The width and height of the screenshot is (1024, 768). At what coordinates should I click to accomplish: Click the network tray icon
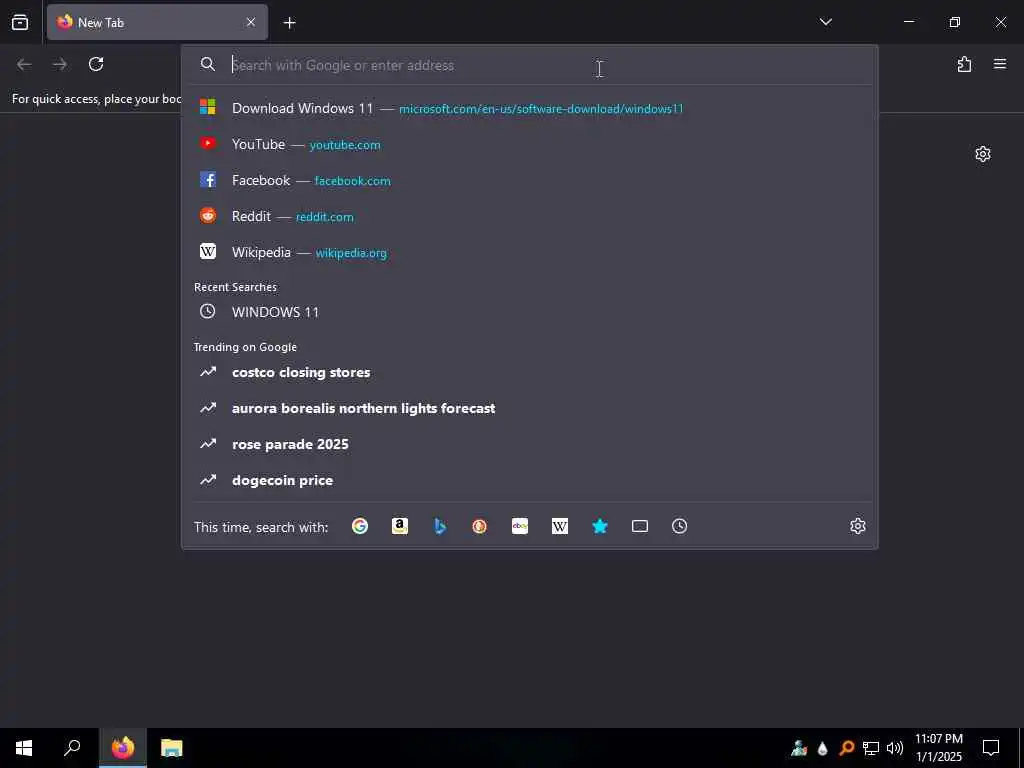click(x=871, y=748)
